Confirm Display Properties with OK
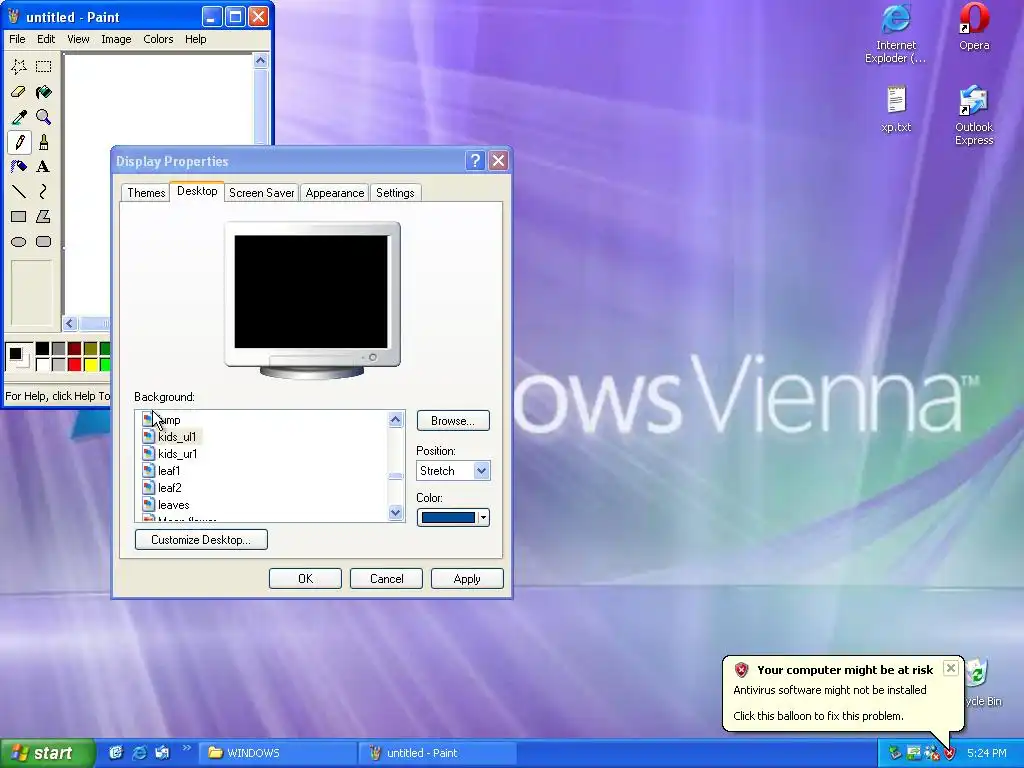 (305, 579)
